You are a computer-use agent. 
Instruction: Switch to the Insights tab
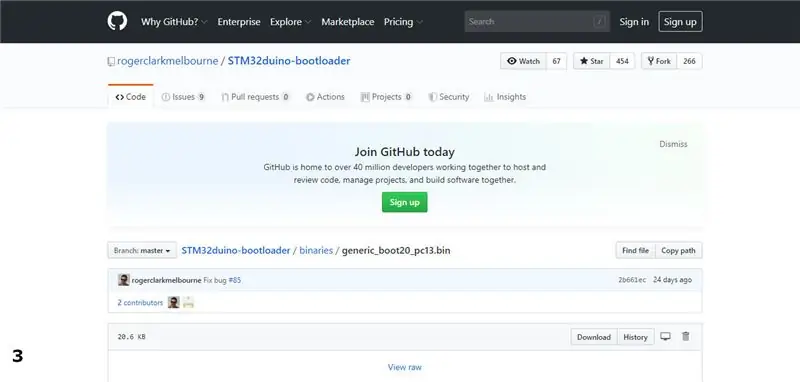click(x=505, y=97)
